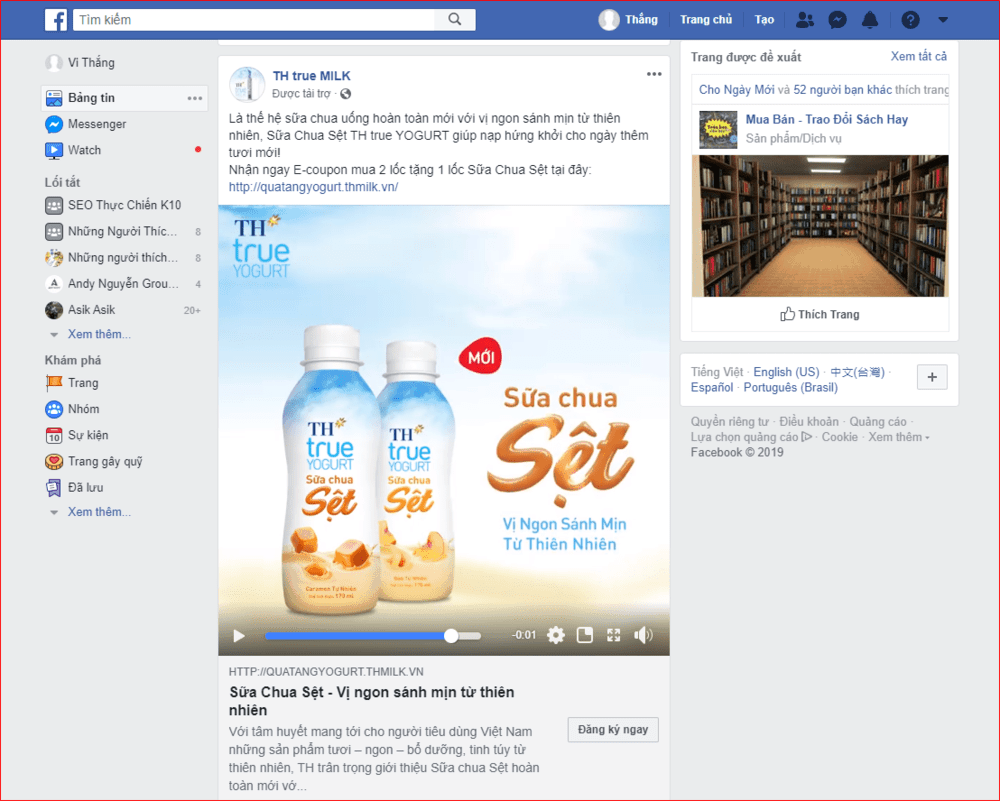
Task: Click the friend requests icon
Action: [807, 20]
